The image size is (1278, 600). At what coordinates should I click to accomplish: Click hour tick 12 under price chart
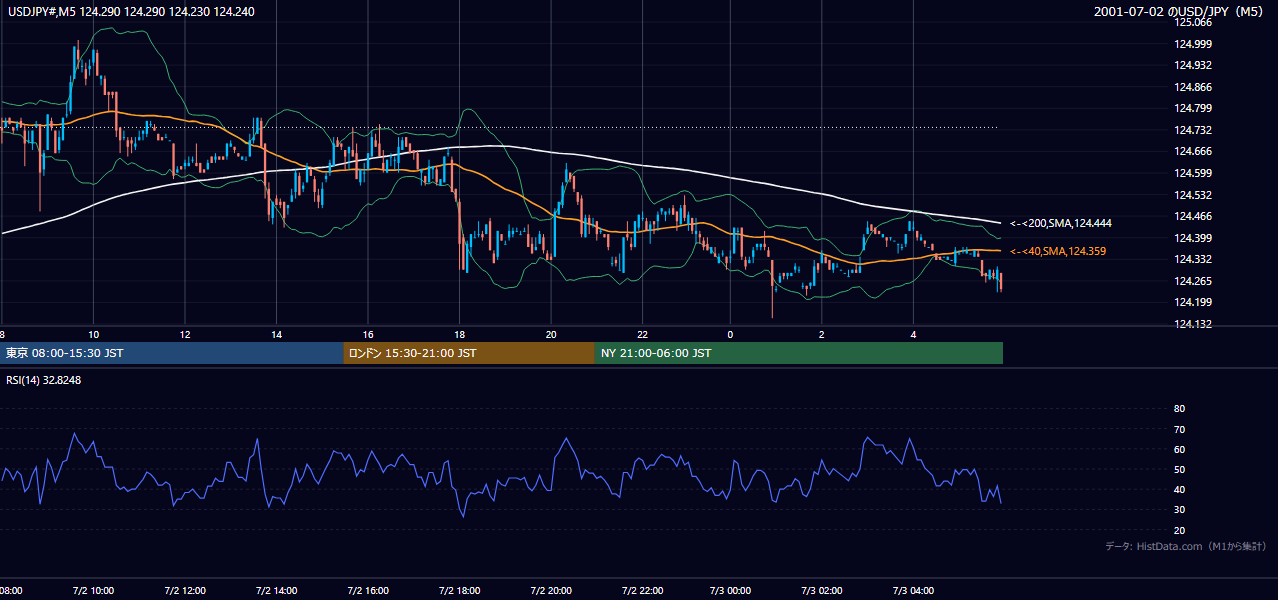(x=185, y=334)
